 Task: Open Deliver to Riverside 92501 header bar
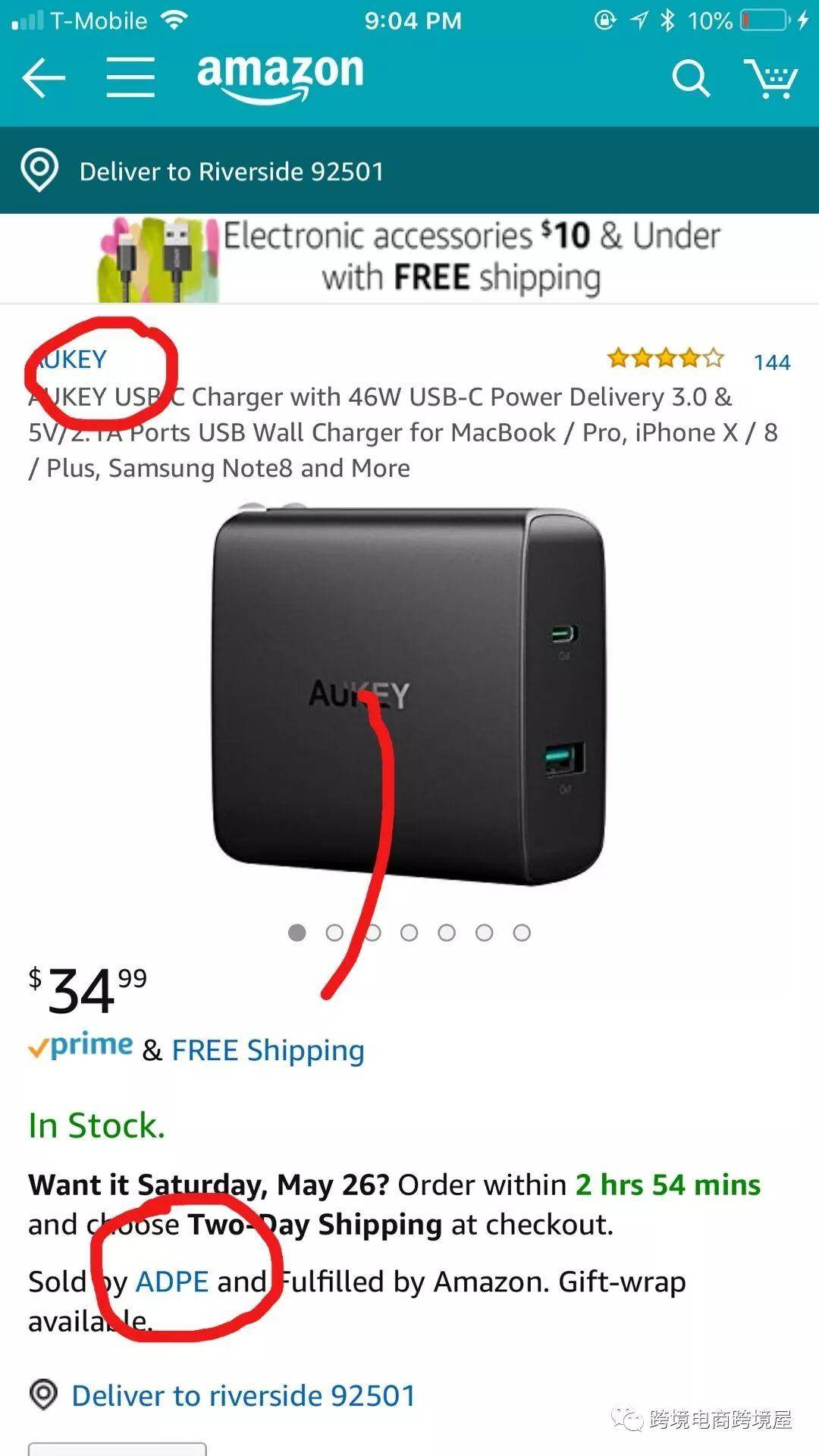[x=409, y=171]
